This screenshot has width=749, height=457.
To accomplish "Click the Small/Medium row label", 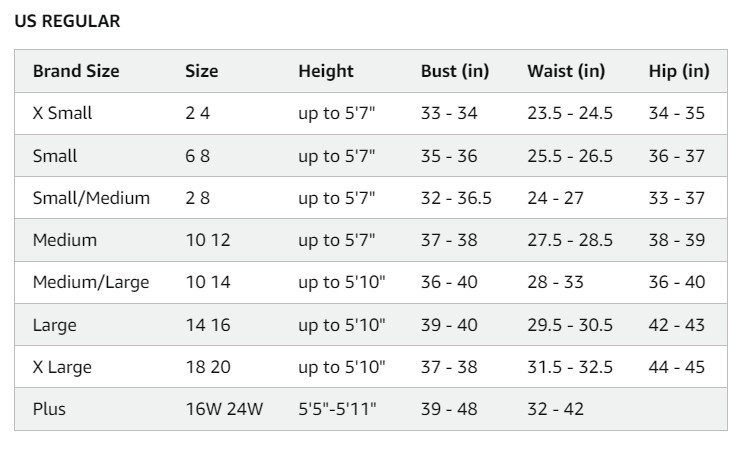I will click(91, 198).
